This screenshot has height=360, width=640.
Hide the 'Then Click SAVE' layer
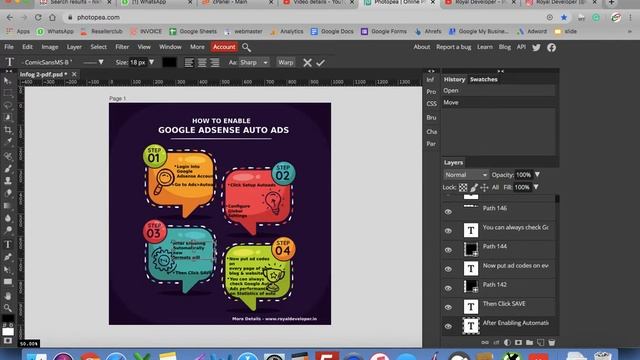[448, 307]
